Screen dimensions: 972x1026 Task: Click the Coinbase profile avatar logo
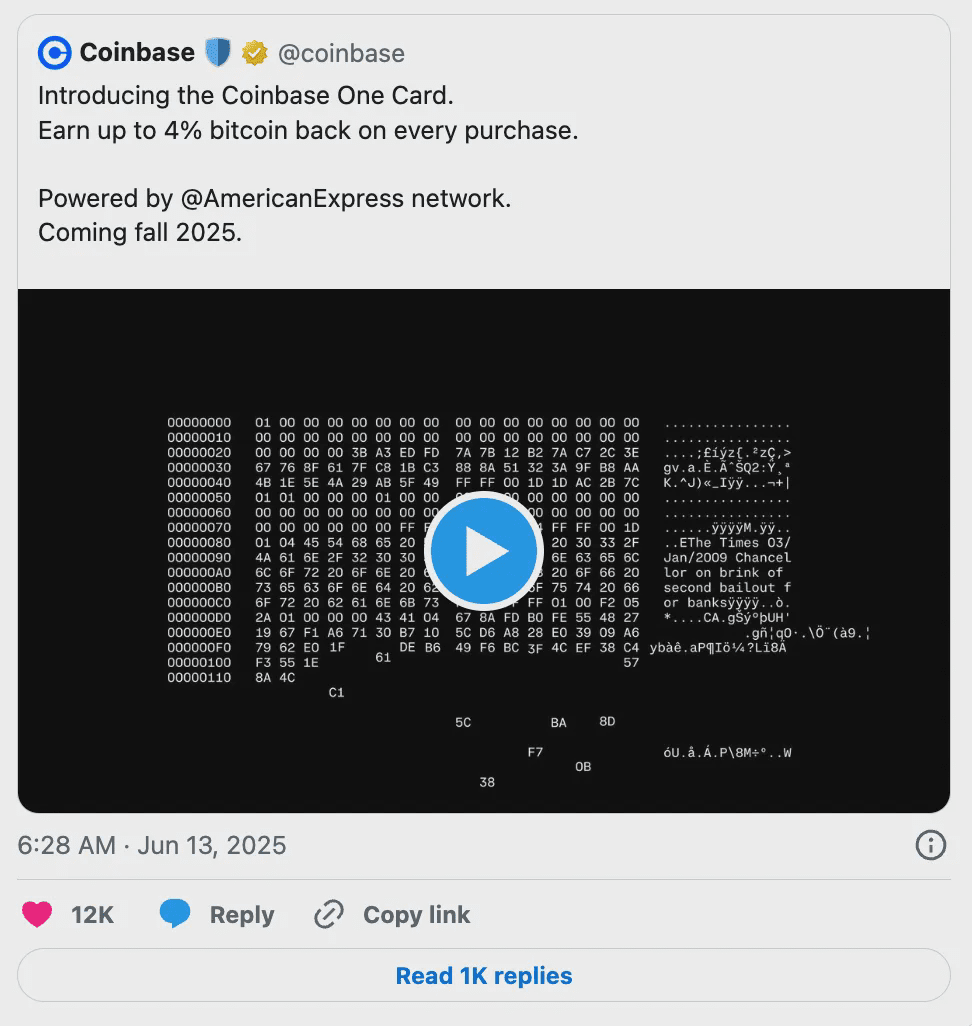click(54, 53)
